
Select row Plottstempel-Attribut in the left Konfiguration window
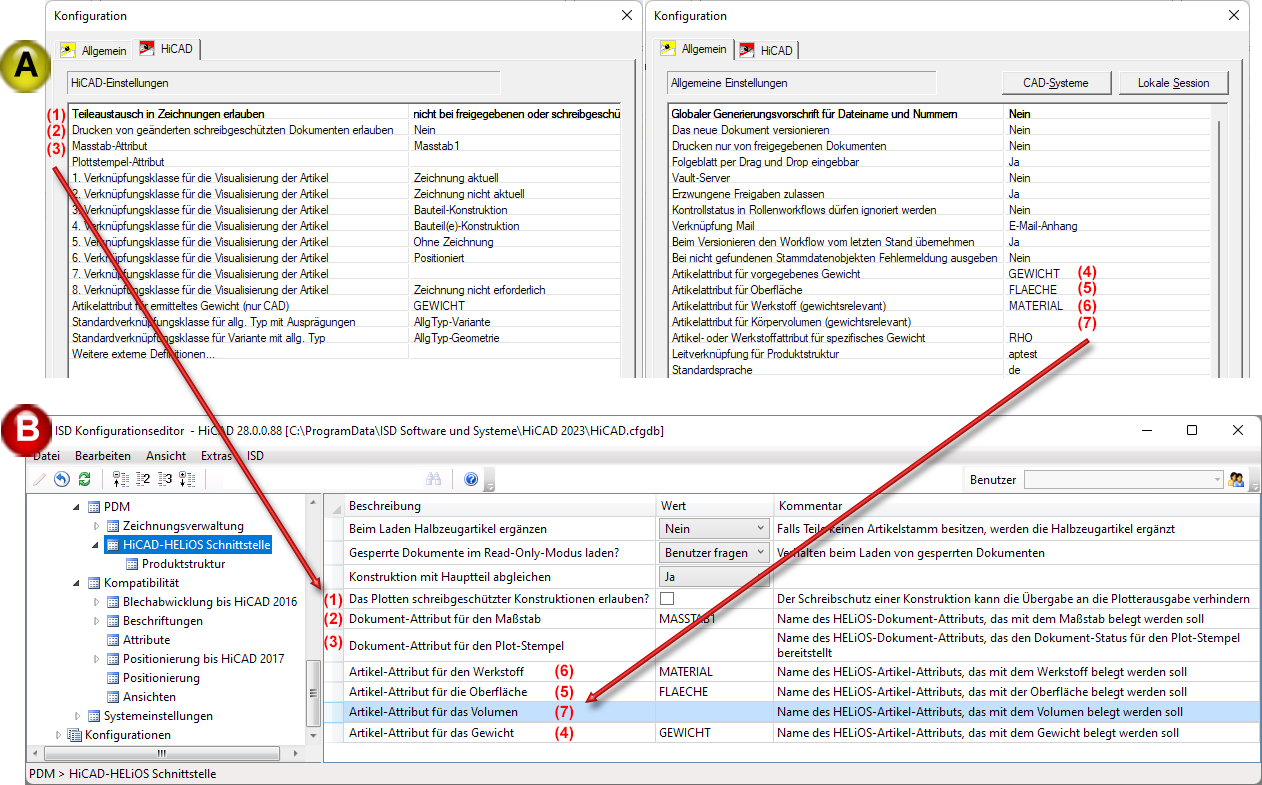coord(345,162)
